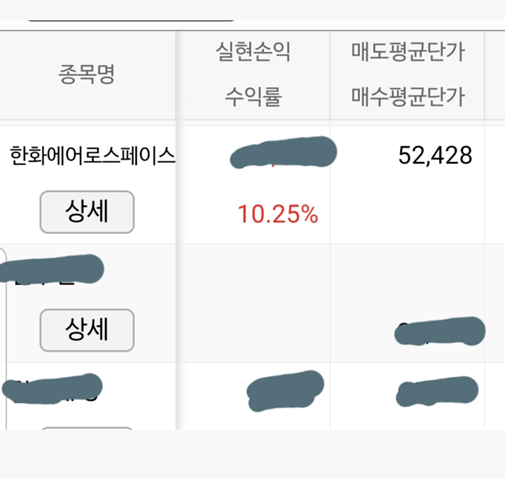Image resolution: width=505 pixels, height=479 pixels.
Task: Click the partially visible 상세 button at bottom
Action: pyautogui.click(x=87, y=428)
